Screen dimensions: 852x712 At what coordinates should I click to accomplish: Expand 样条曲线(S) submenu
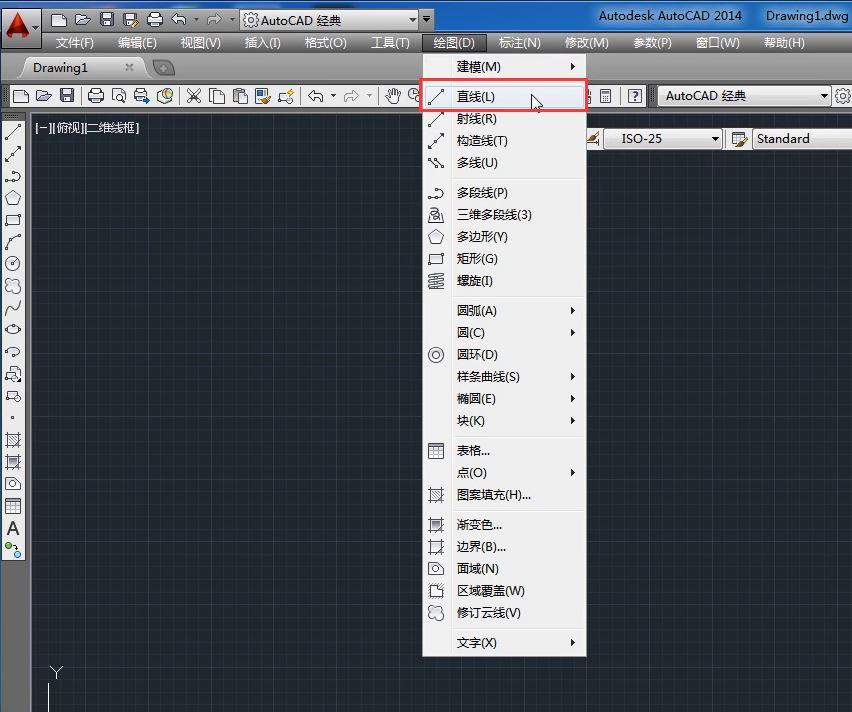click(504, 377)
